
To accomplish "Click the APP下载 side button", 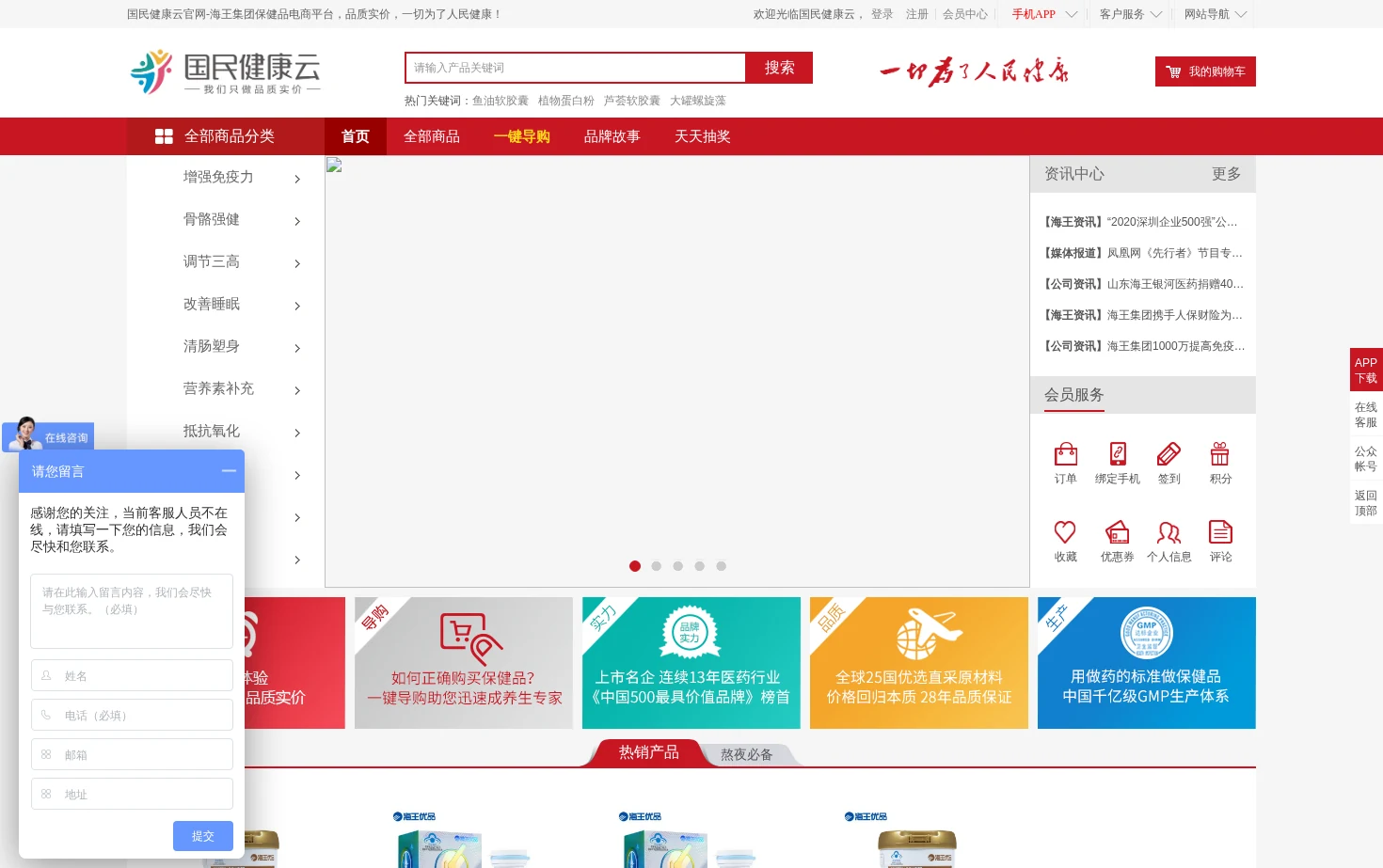I will [1366, 370].
